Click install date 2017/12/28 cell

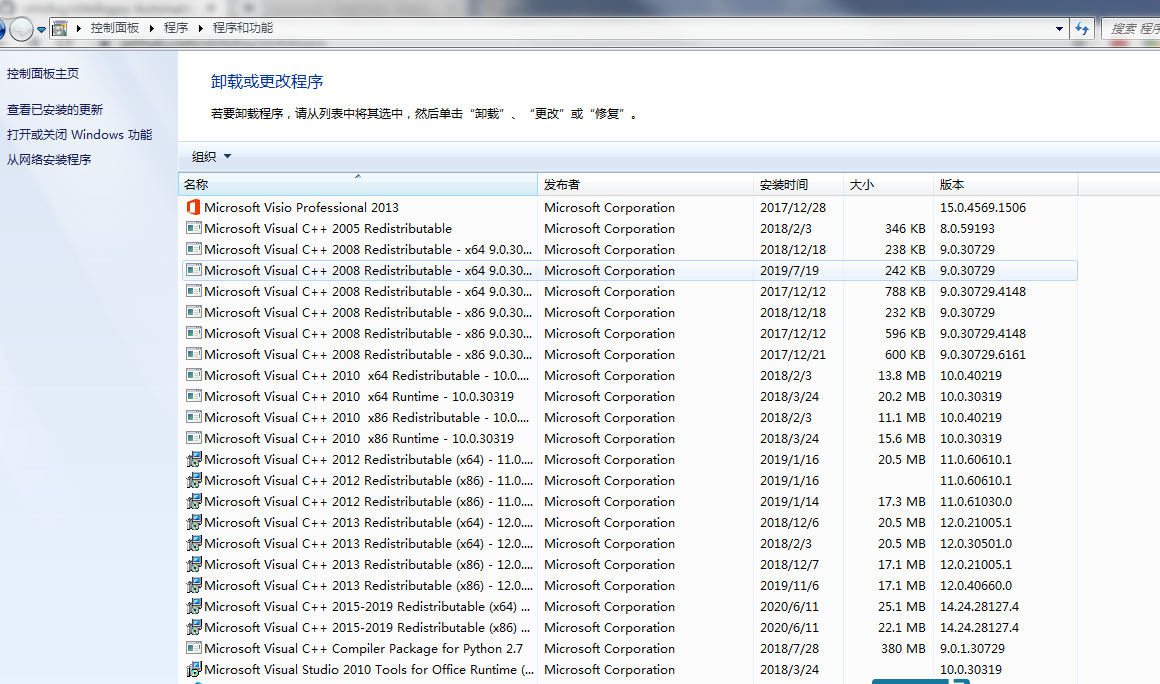coord(792,208)
